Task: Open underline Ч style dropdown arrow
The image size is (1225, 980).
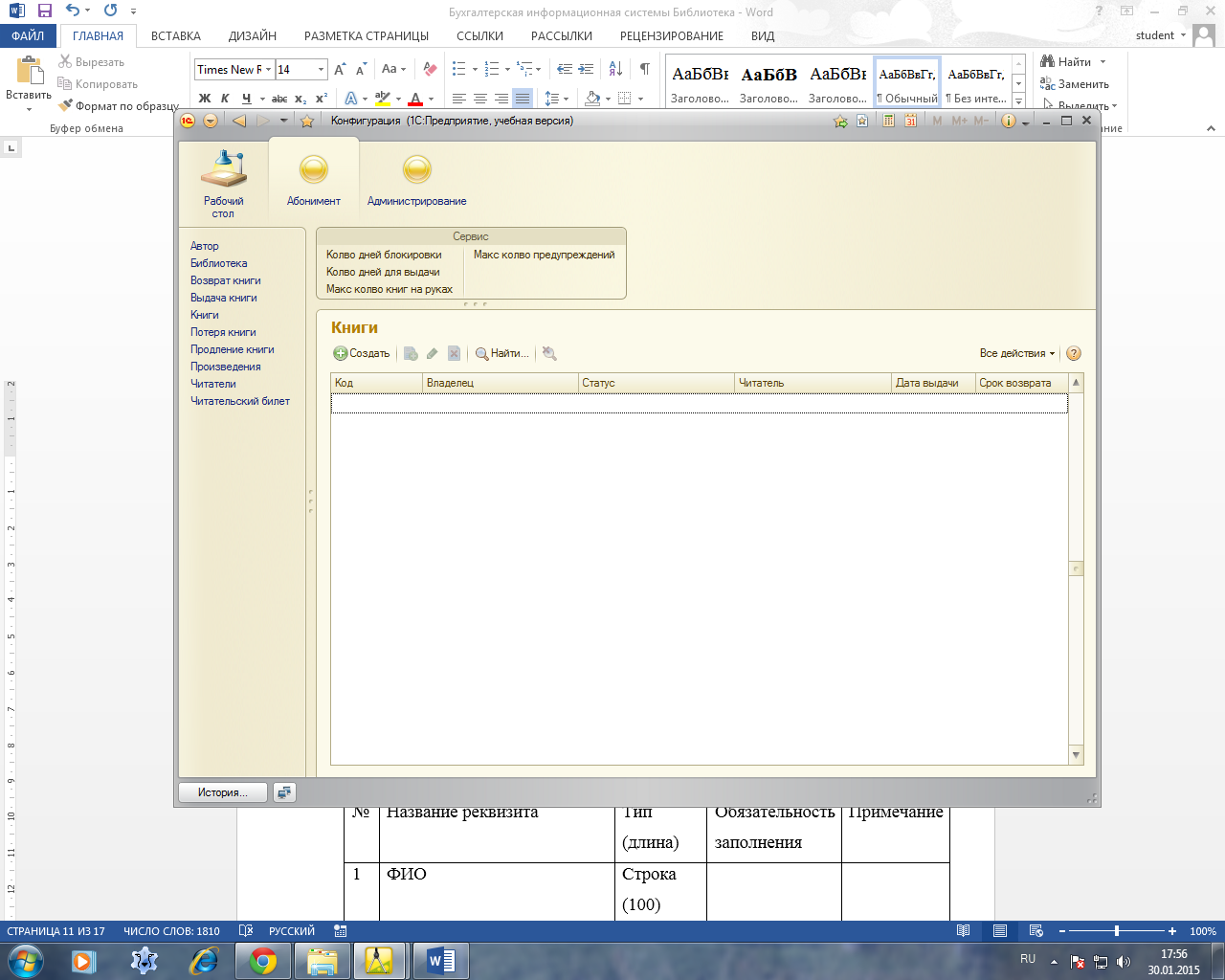Action: coord(261,99)
